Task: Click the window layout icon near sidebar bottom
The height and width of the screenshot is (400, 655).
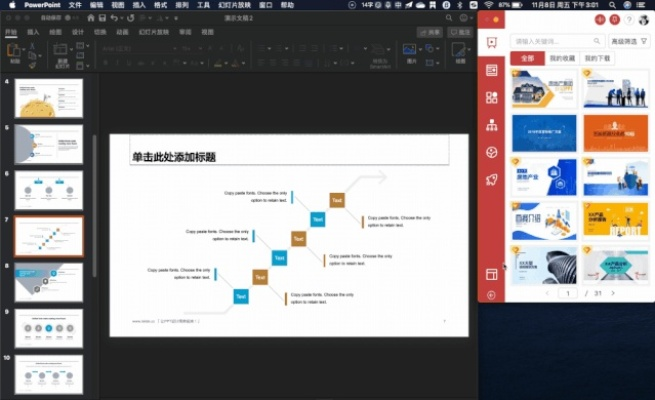Action: 491,274
